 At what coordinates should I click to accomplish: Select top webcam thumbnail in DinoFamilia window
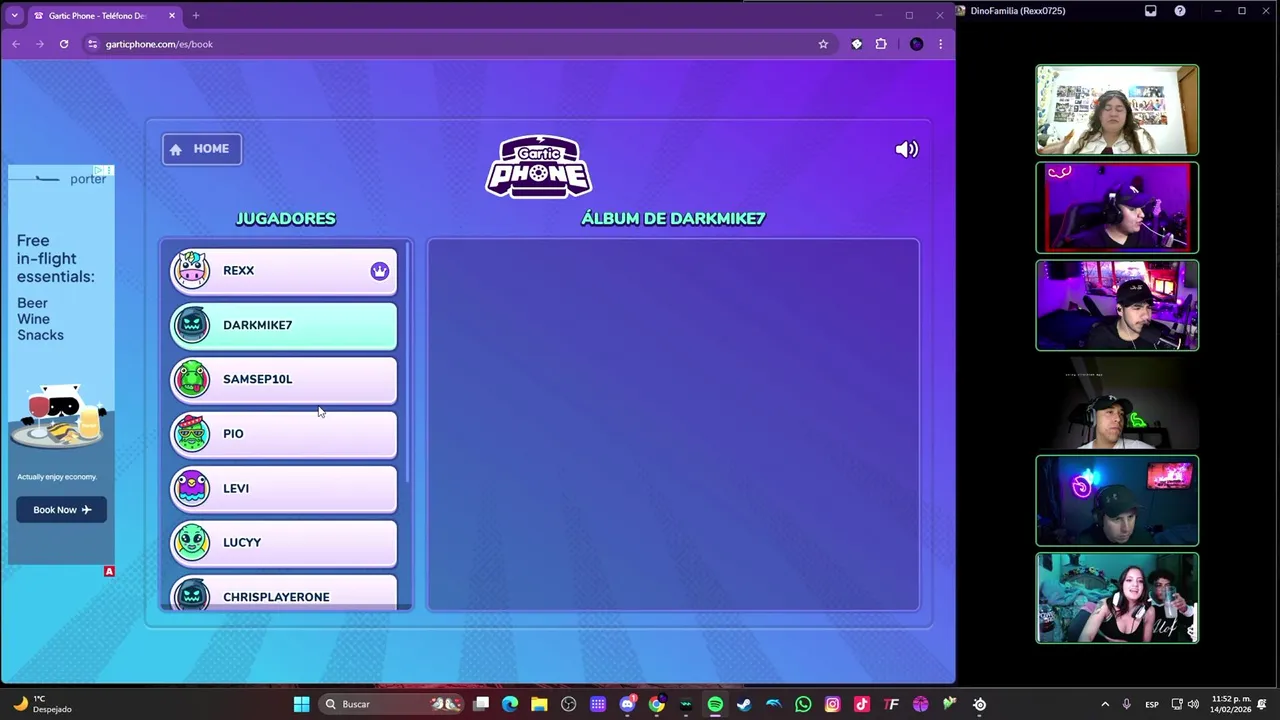pyautogui.click(x=1117, y=110)
